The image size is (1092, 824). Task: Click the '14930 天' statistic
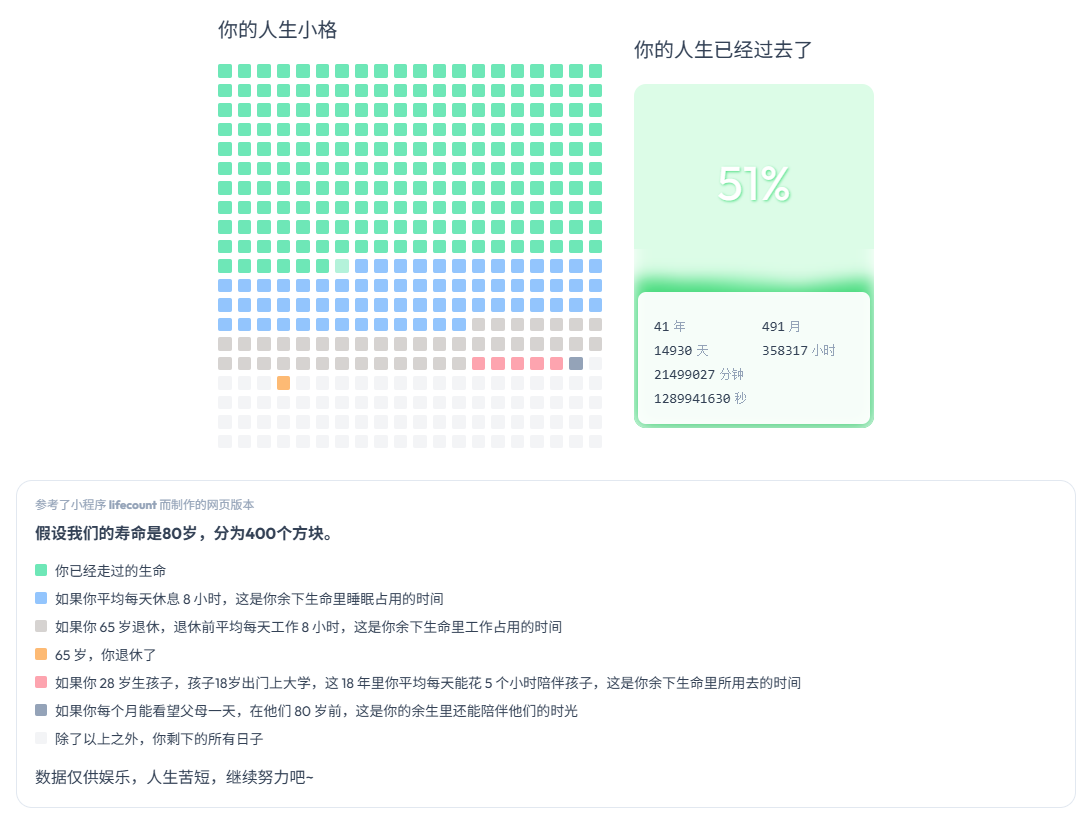pos(681,350)
